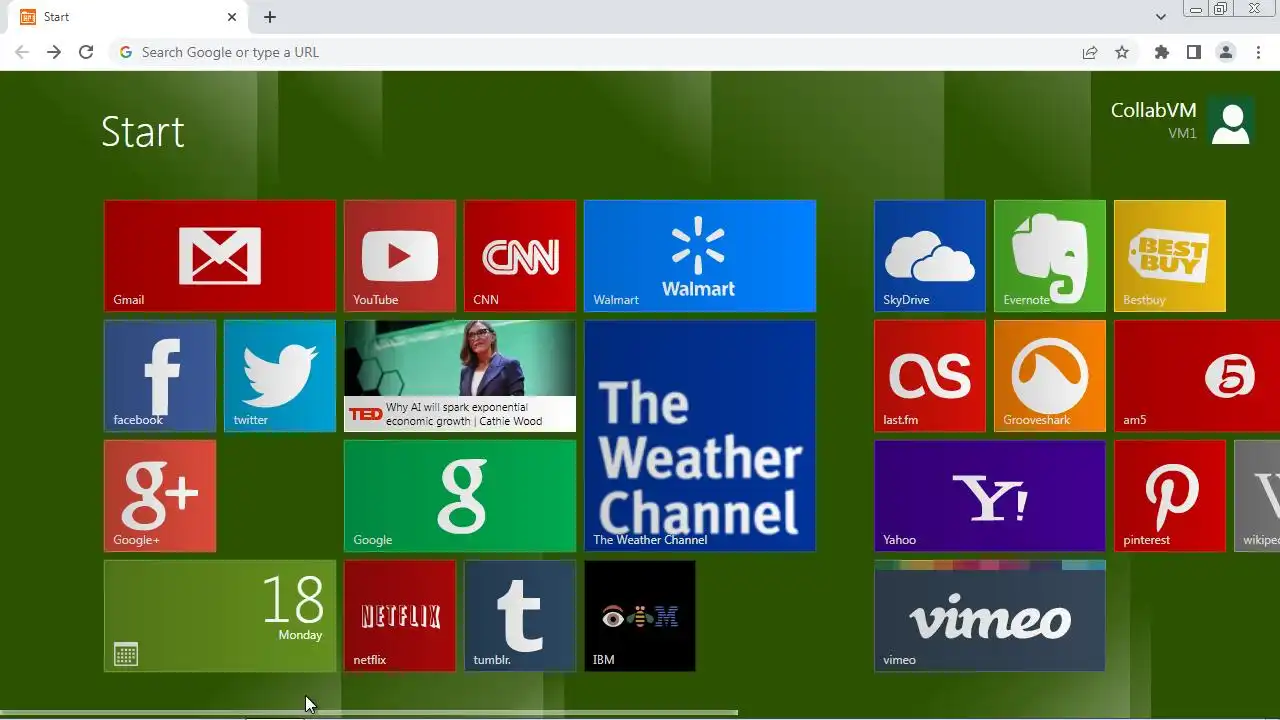1280x720 pixels.
Task: Open the Extensions puzzle menu
Action: [1161, 52]
